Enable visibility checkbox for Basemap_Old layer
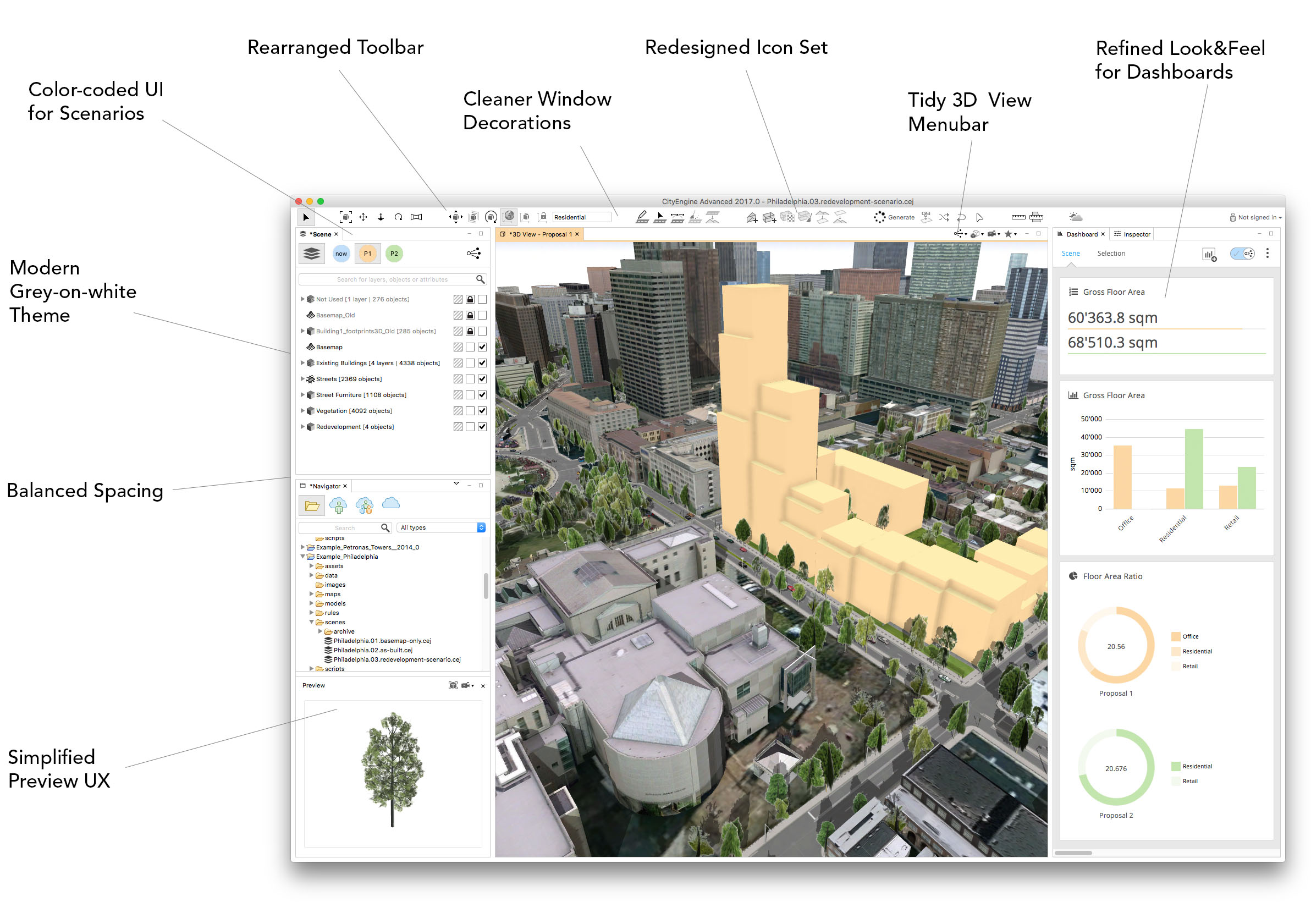The width and height of the screenshot is (1311, 924). tap(482, 315)
